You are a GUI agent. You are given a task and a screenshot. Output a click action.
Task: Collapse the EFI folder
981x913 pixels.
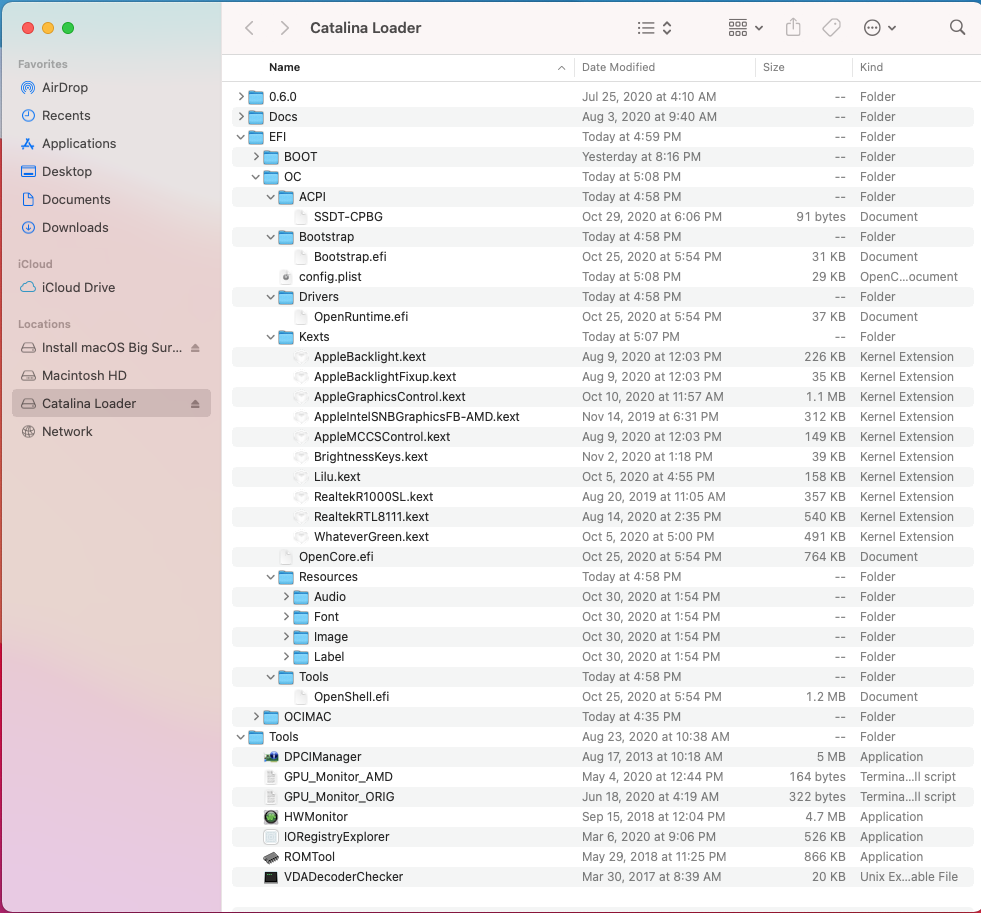[241, 136]
